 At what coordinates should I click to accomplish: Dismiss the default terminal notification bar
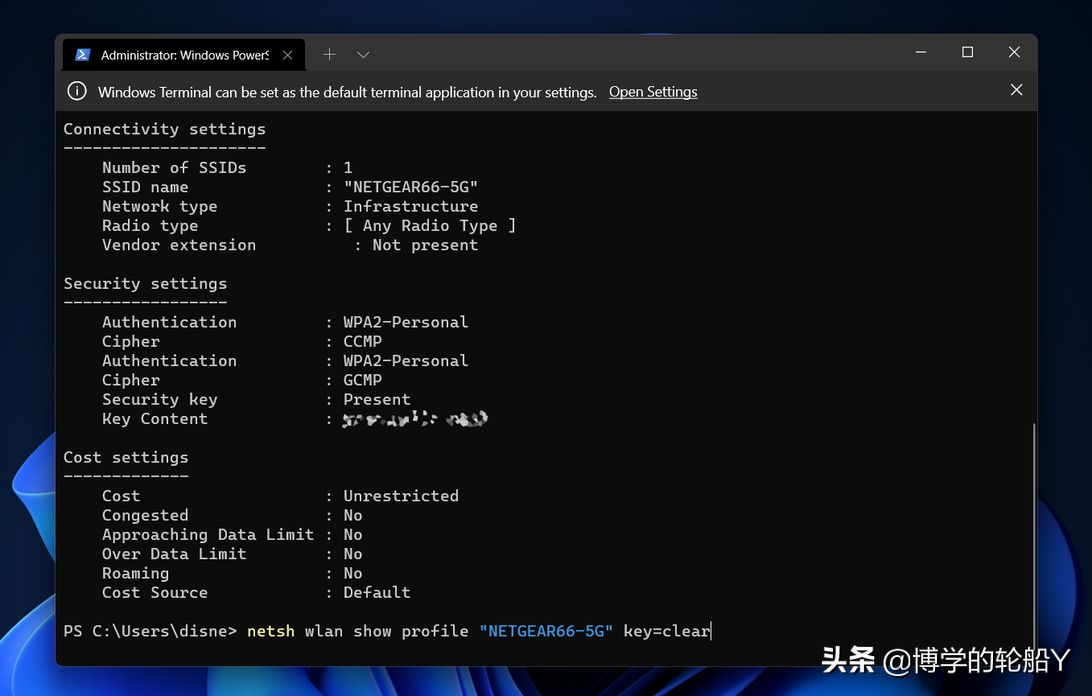click(x=1016, y=90)
